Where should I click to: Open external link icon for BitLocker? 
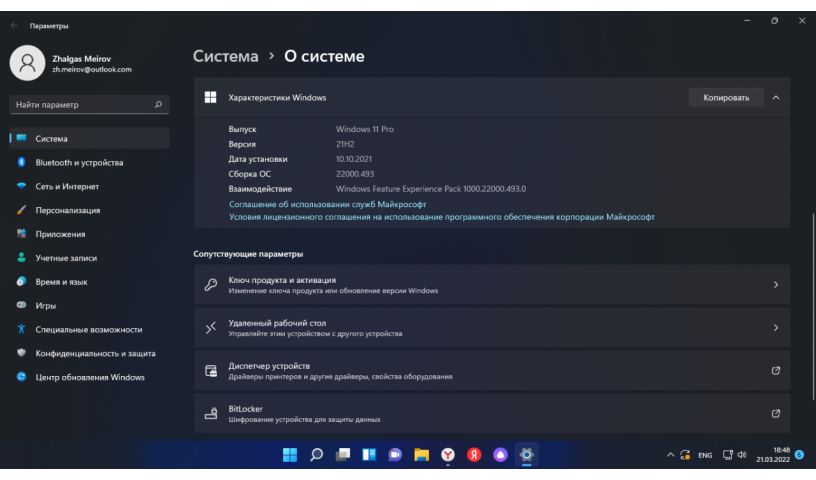tap(775, 413)
